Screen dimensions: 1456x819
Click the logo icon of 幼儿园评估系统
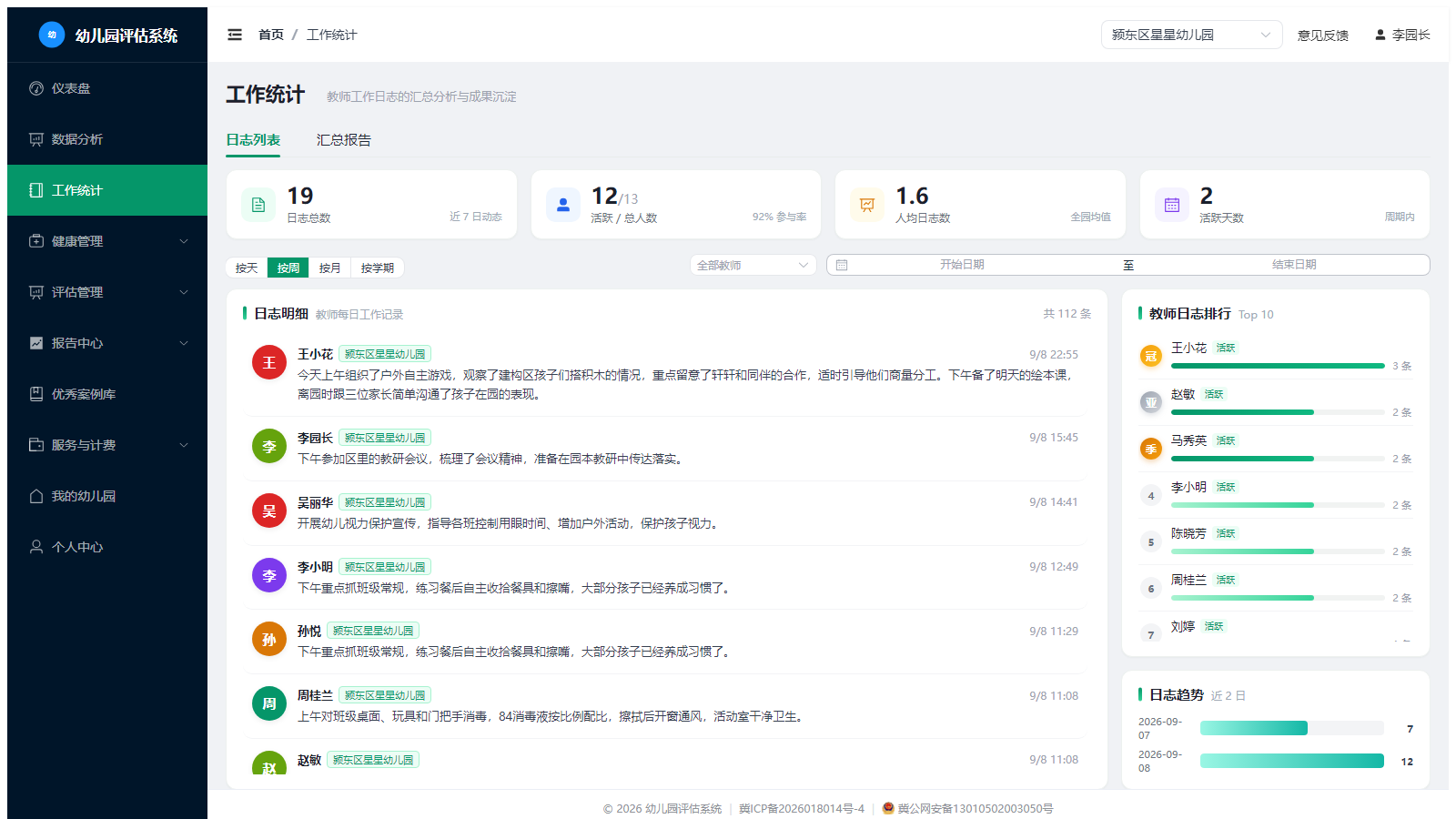click(x=52, y=35)
